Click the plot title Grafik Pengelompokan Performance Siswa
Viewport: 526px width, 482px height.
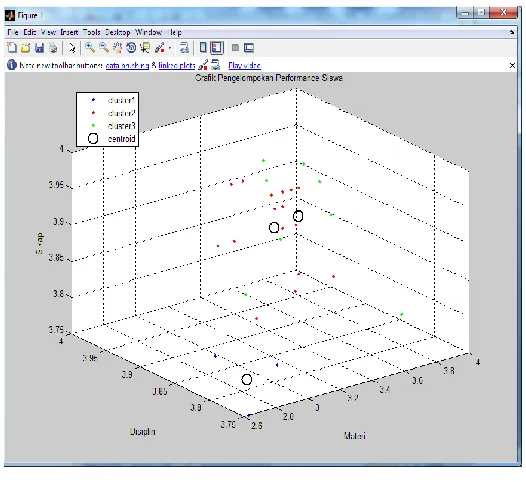[269, 78]
